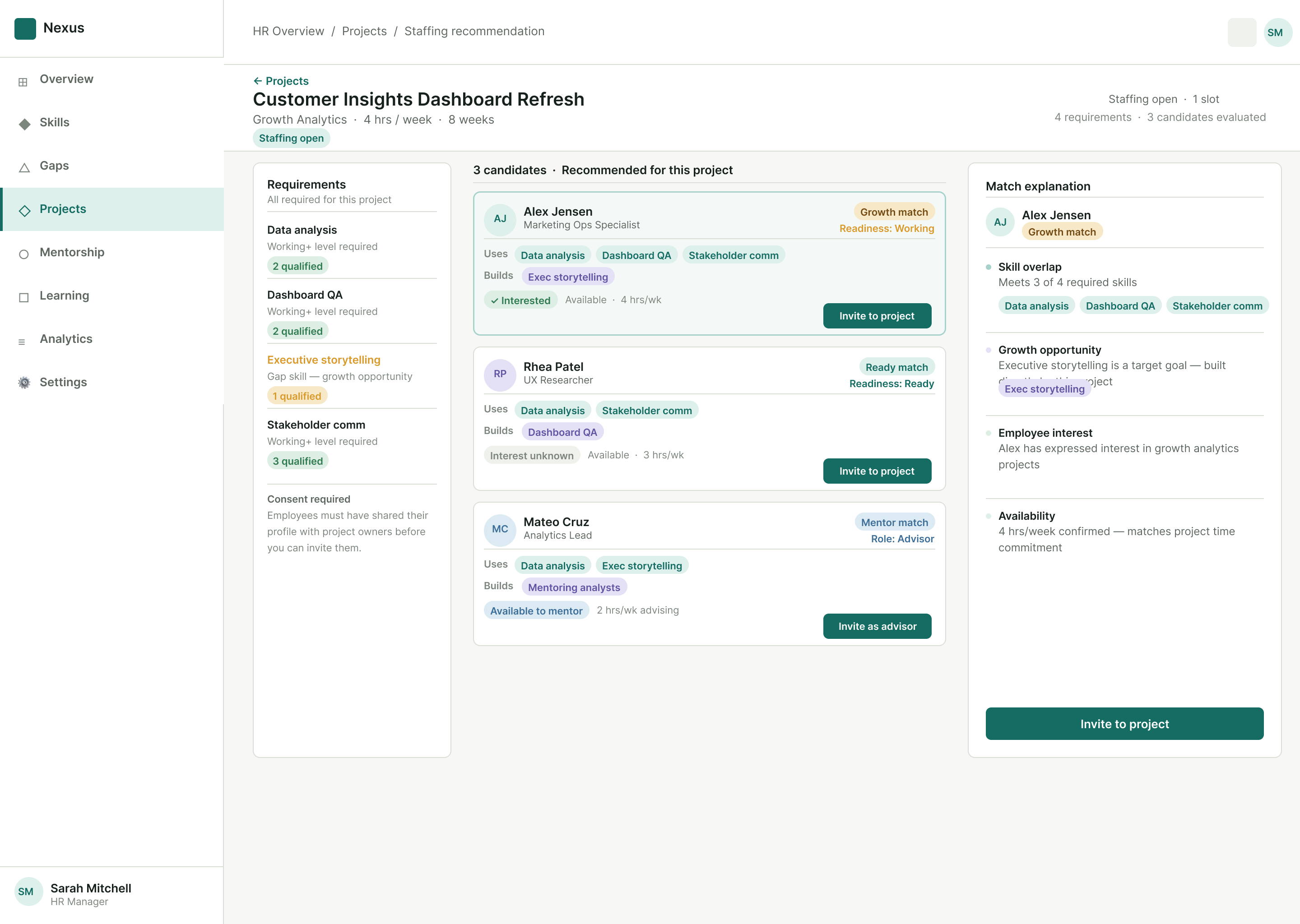Open Mentorship in the sidebar
The image size is (1300, 924).
click(x=111, y=252)
